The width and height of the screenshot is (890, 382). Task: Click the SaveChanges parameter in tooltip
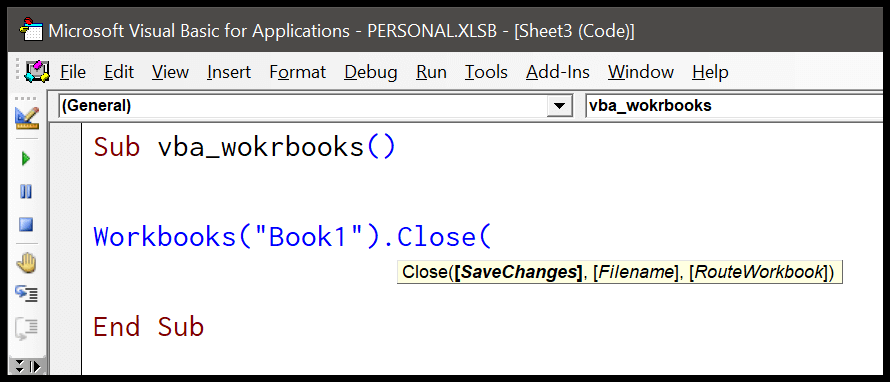(518, 272)
